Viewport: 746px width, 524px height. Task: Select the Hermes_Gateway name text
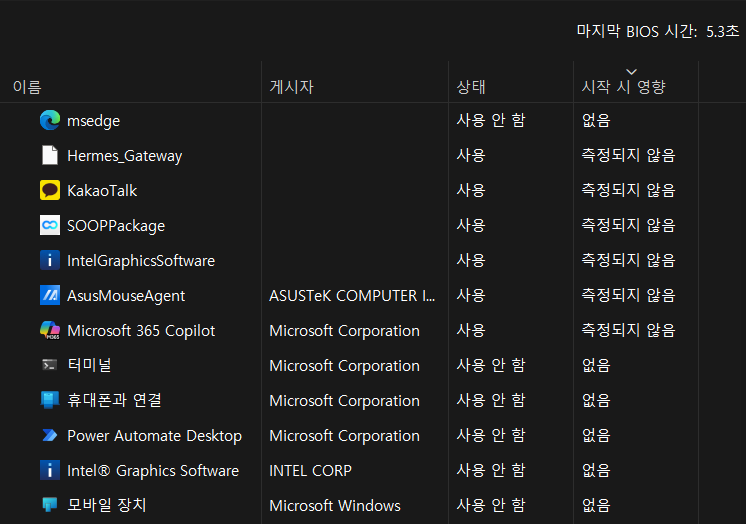pos(125,156)
